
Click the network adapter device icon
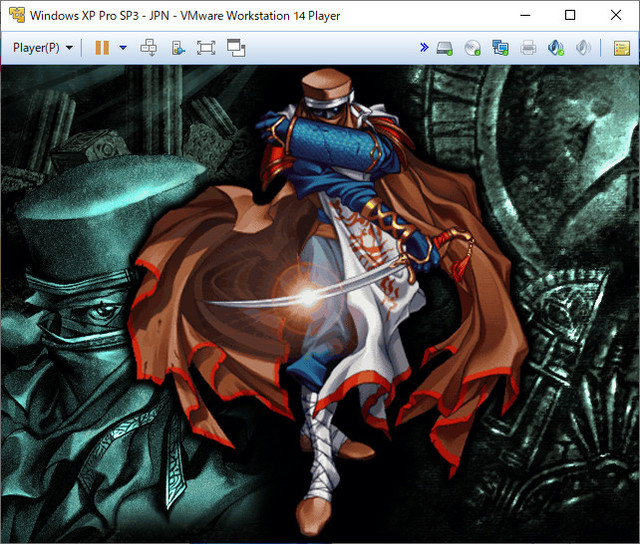click(500, 48)
